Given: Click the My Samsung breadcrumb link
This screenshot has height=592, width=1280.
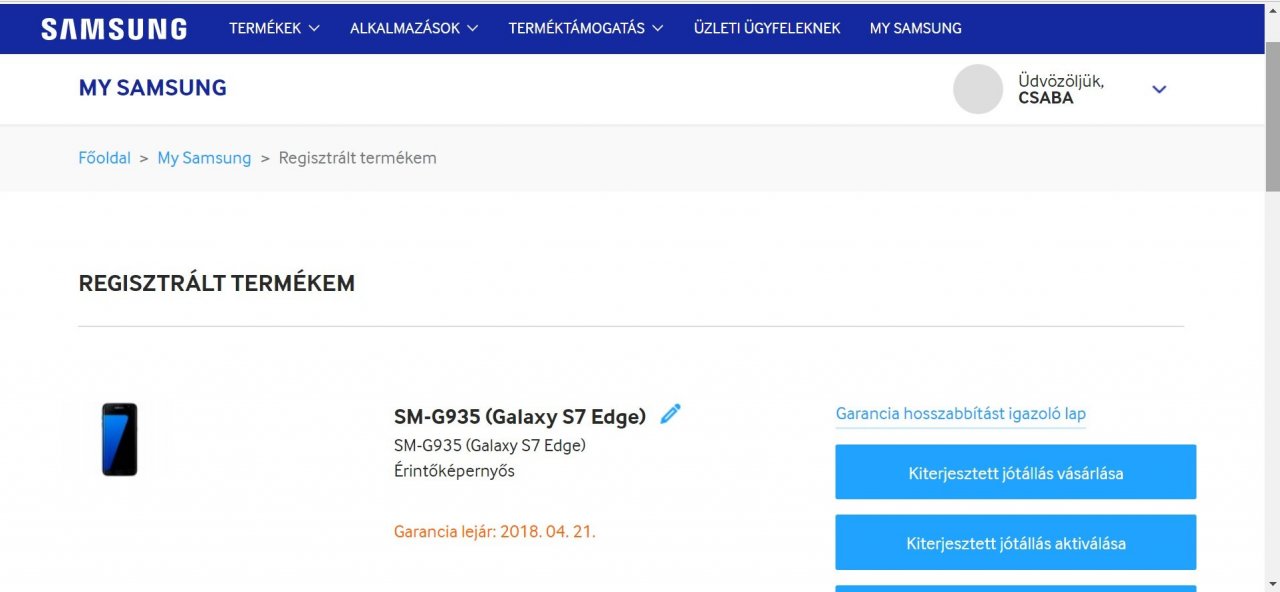Looking at the screenshot, I should [204, 158].
